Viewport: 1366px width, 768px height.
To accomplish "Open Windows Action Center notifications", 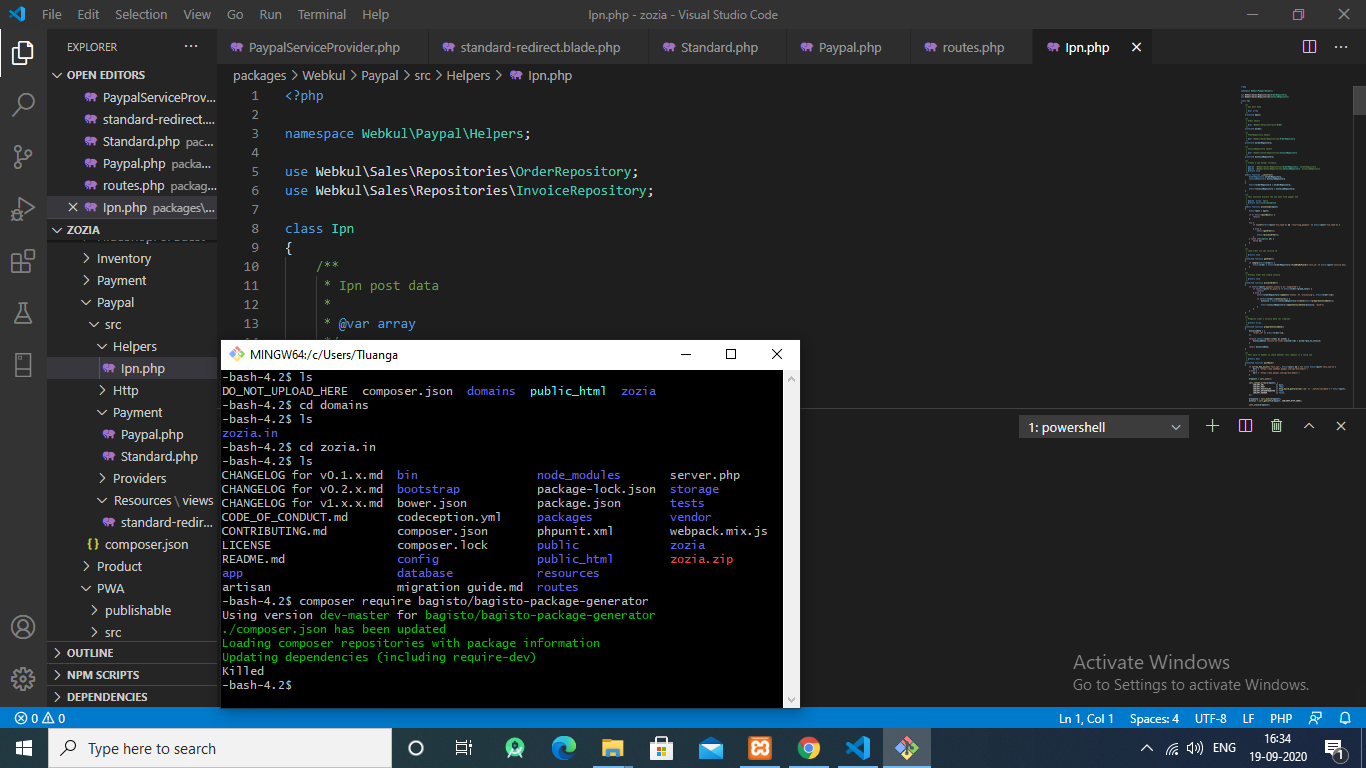I will point(1333,748).
